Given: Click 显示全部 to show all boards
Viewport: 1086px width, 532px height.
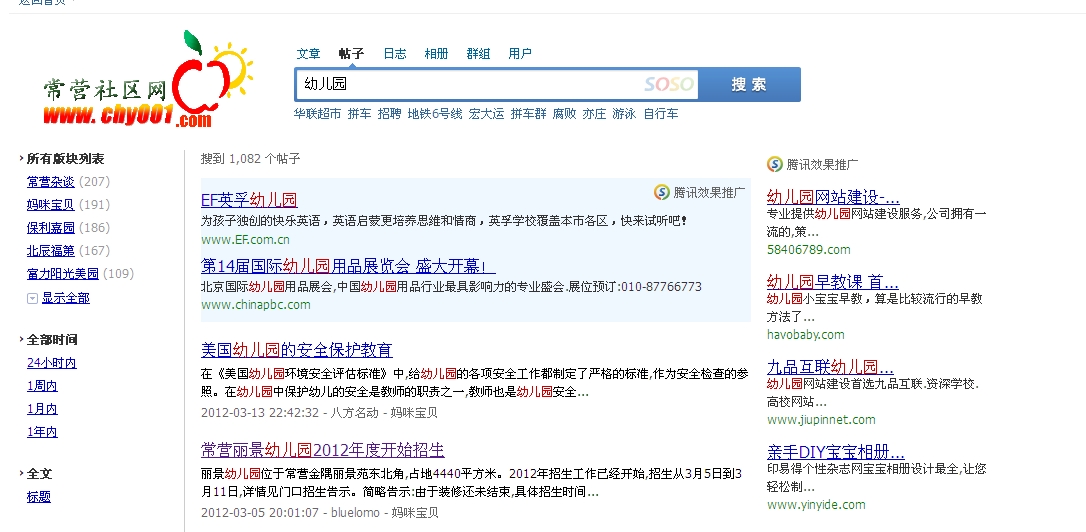Looking at the screenshot, I should pos(66,298).
